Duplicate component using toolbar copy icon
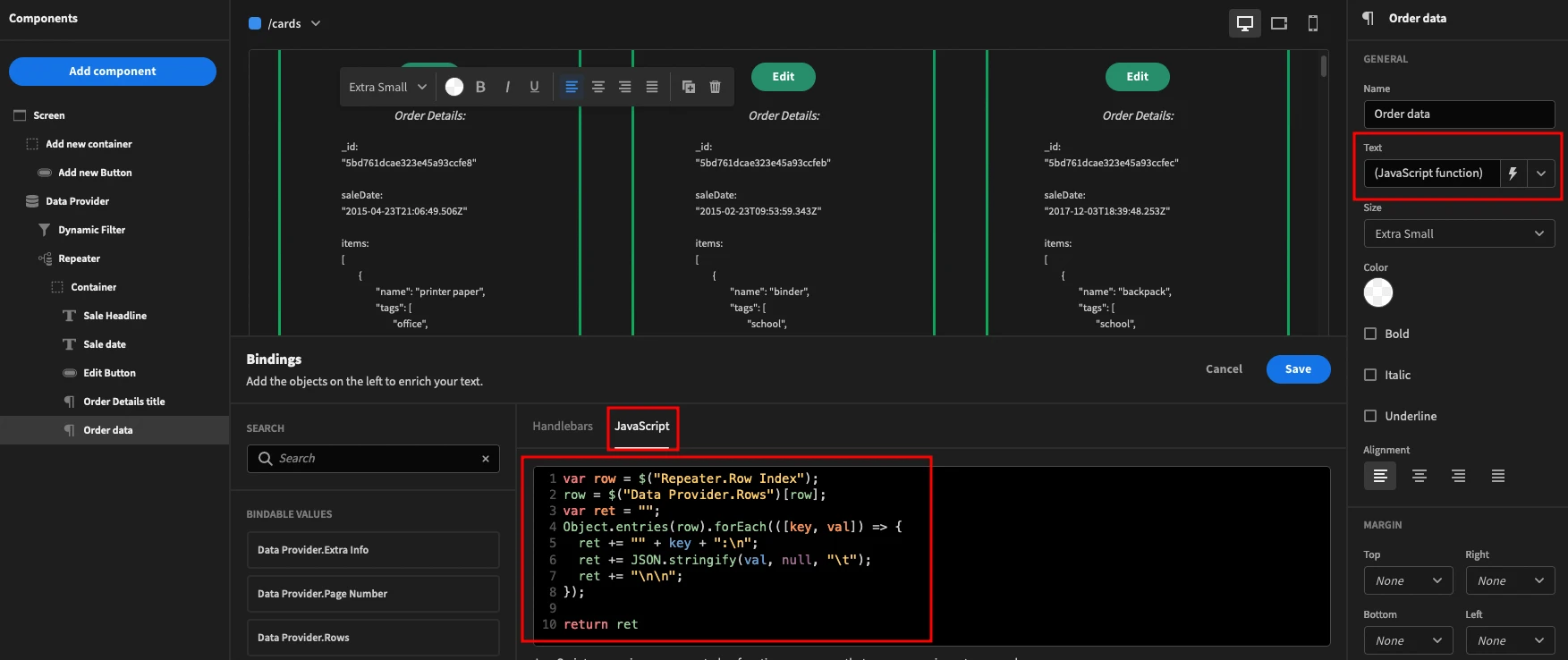This screenshot has height=660, width=1568. click(x=688, y=87)
